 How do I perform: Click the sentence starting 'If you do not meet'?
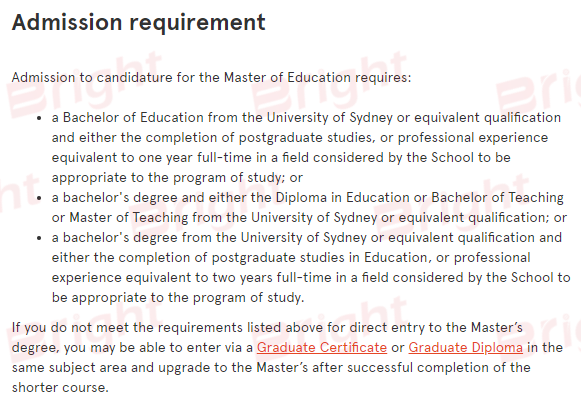pyautogui.click(x=287, y=357)
